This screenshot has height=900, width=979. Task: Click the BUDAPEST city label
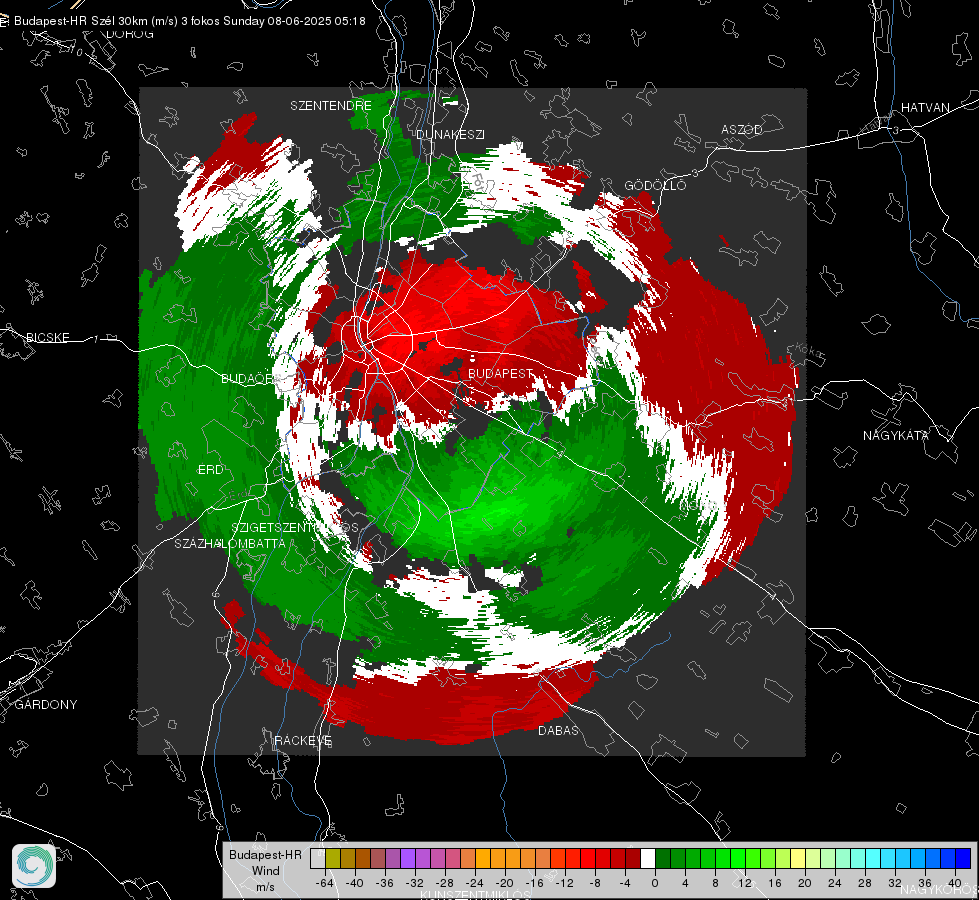click(500, 373)
